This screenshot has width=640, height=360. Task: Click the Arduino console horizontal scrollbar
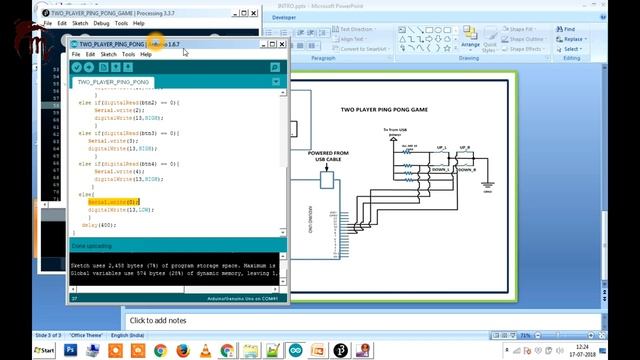point(176,289)
